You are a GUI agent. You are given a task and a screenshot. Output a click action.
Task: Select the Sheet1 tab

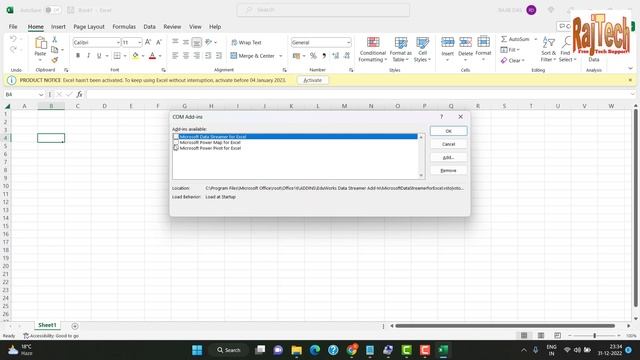click(47, 325)
